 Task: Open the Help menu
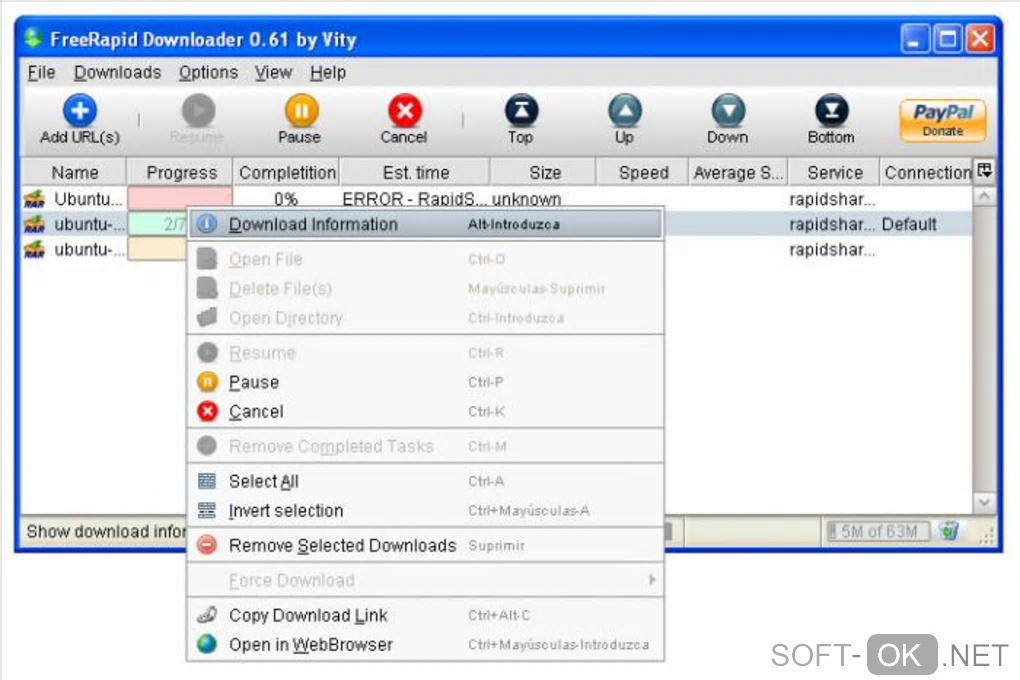(x=328, y=72)
